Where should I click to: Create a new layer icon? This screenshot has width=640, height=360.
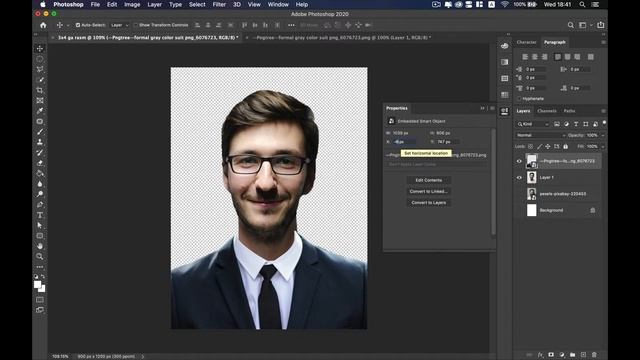(x=583, y=355)
